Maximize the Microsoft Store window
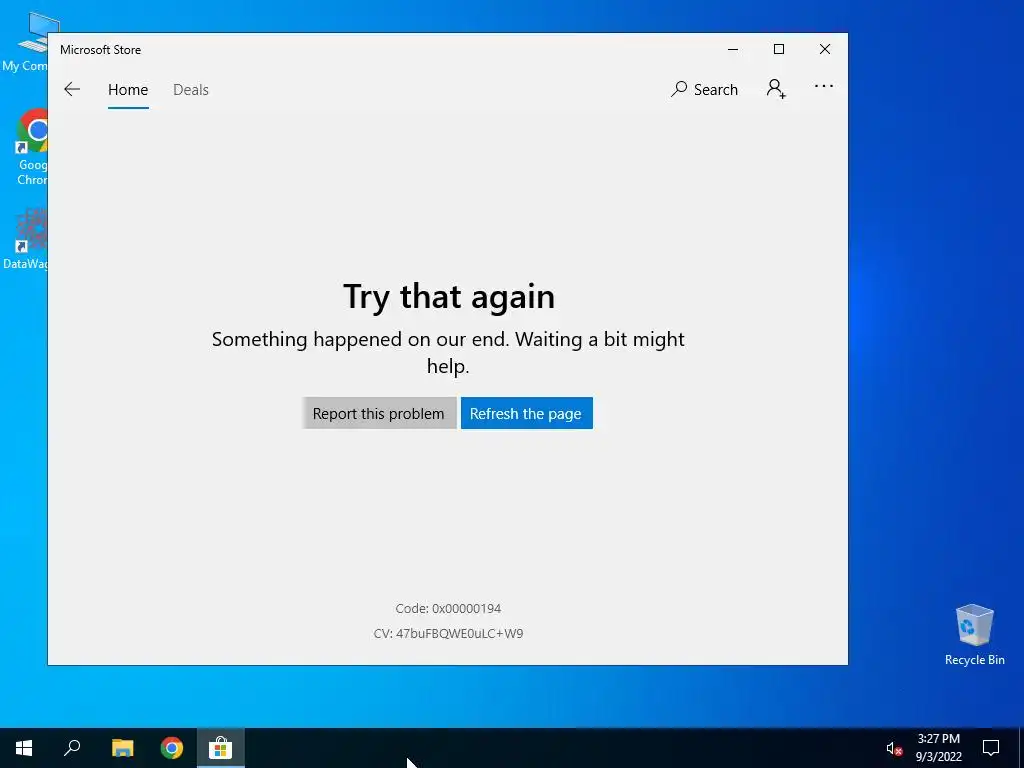Image resolution: width=1024 pixels, height=768 pixels. pyautogui.click(x=778, y=50)
